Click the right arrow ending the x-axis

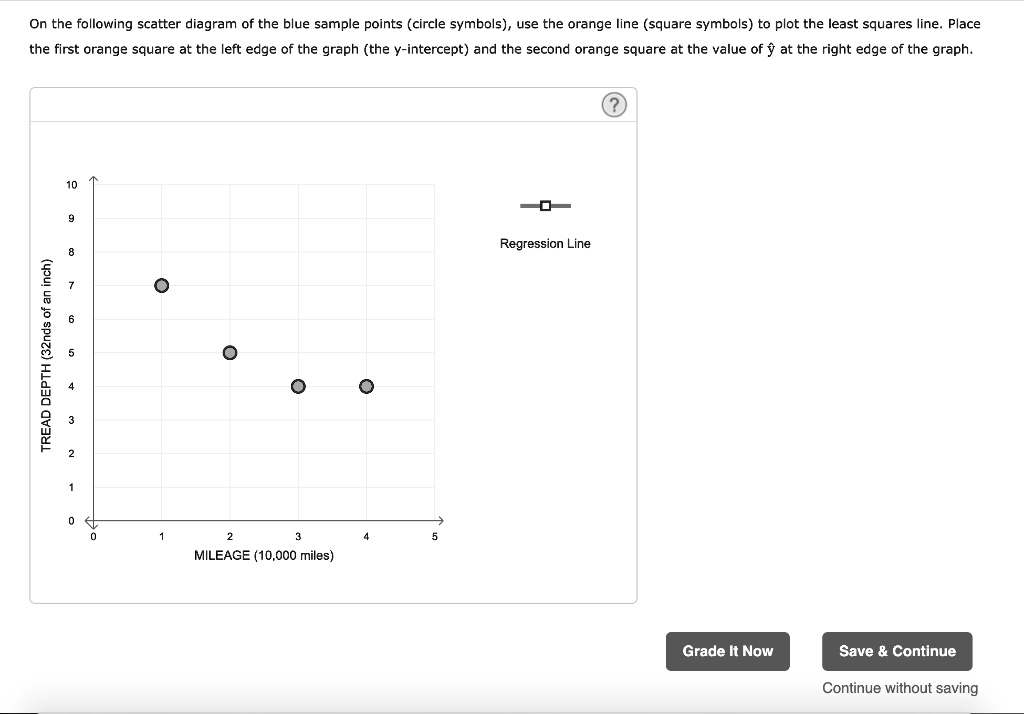click(x=437, y=521)
